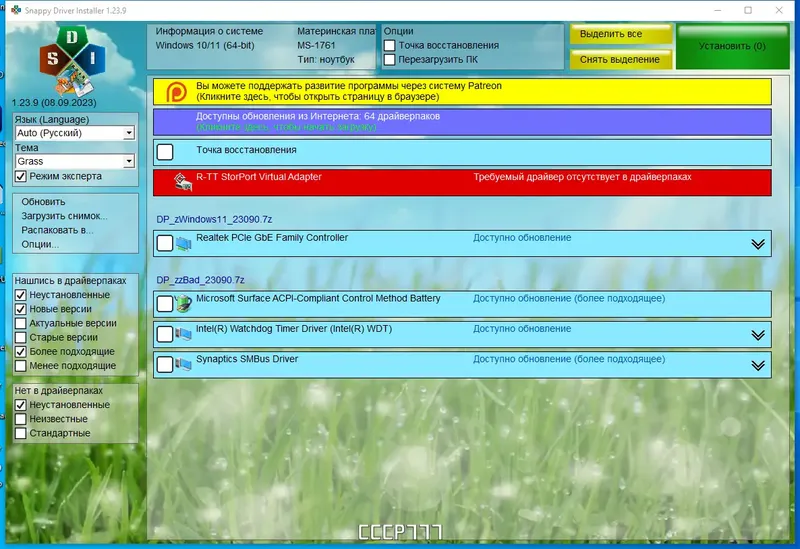Click the Realtek PCIe GbE network icon
The height and width of the screenshot is (549, 800).
pyautogui.click(x=183, y=243)
